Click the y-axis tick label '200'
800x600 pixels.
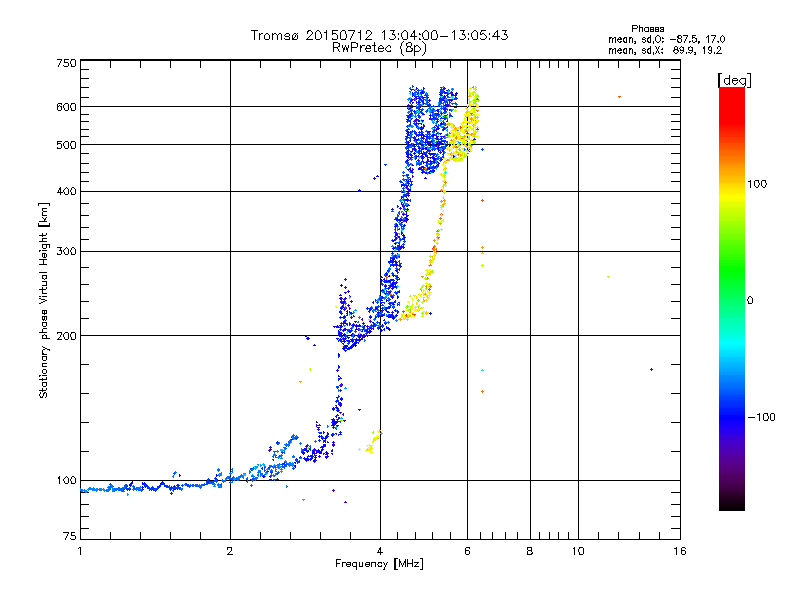66,336
